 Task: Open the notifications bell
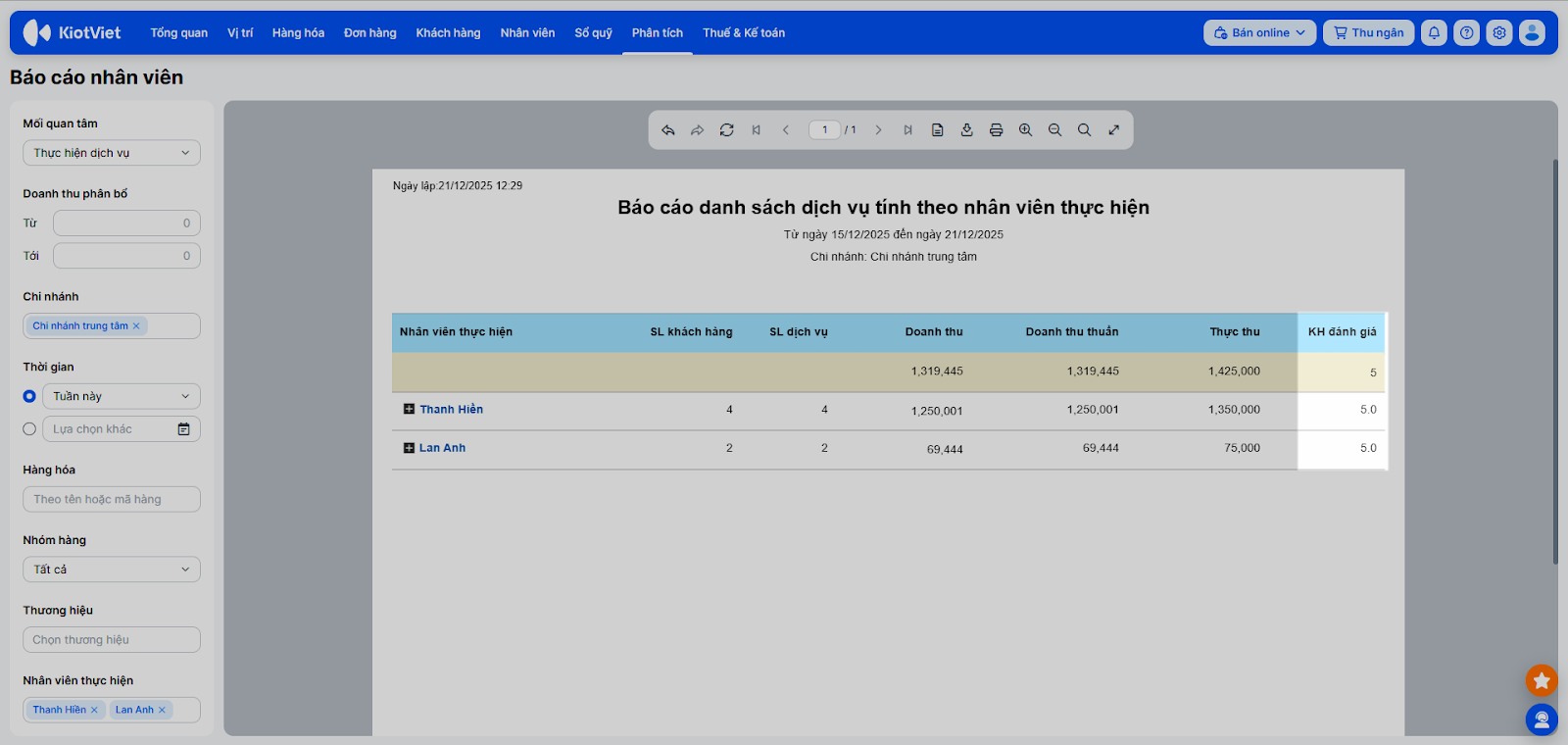click(1434, 32)
